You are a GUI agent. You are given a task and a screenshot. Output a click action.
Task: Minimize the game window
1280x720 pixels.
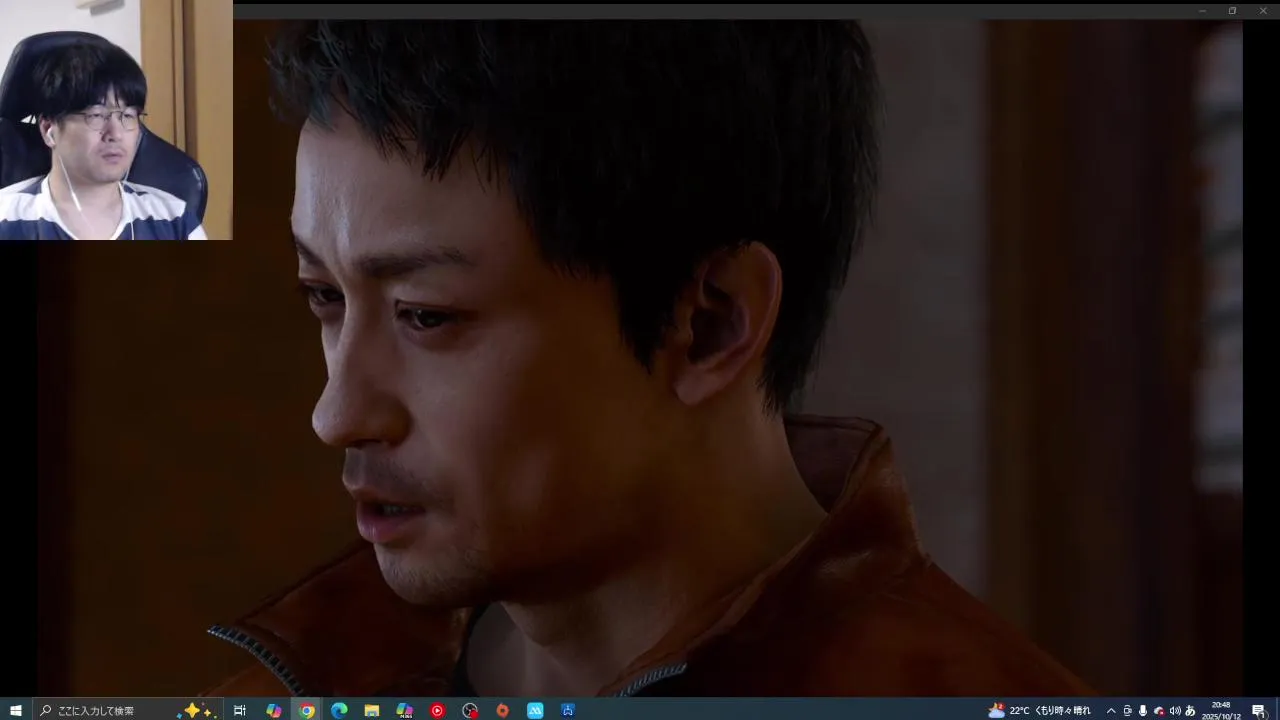(x=1203, y=11)
